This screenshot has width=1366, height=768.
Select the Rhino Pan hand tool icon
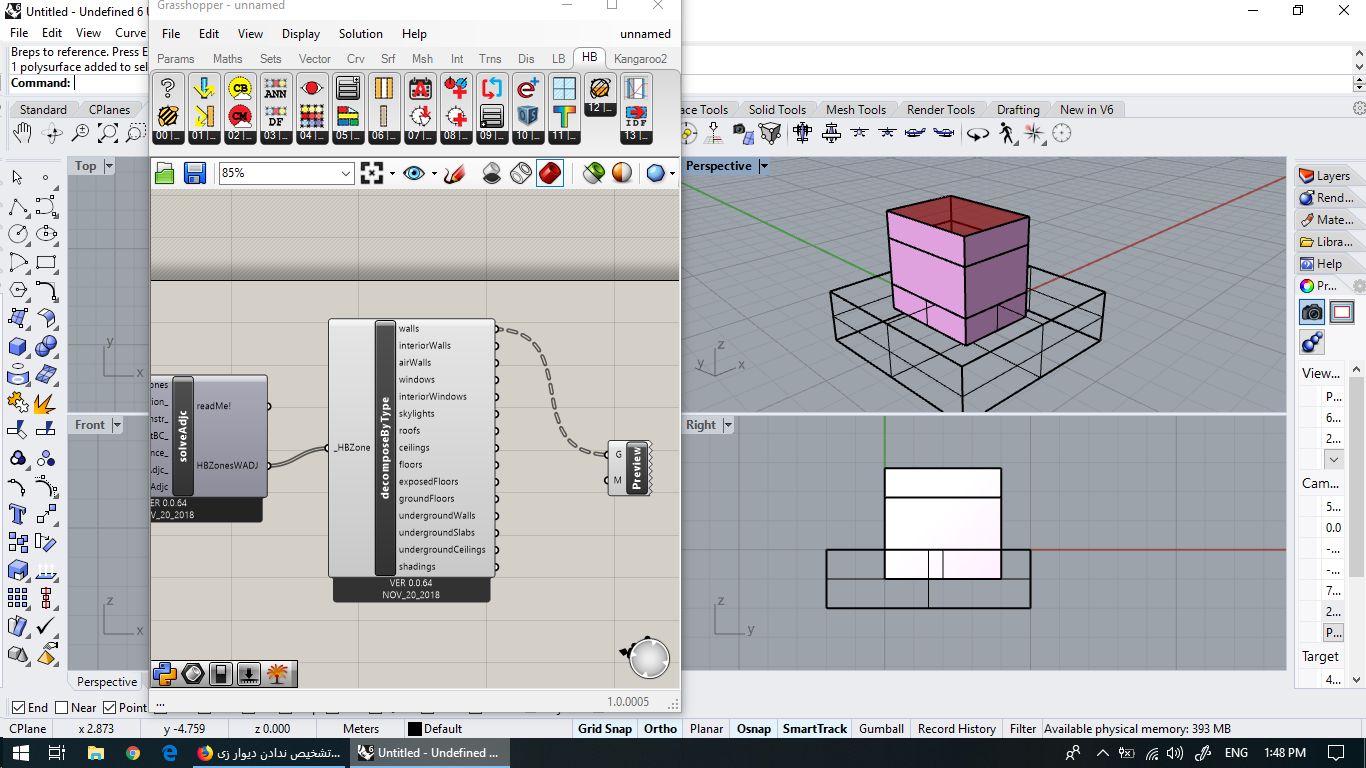click(x=22, y=132)
